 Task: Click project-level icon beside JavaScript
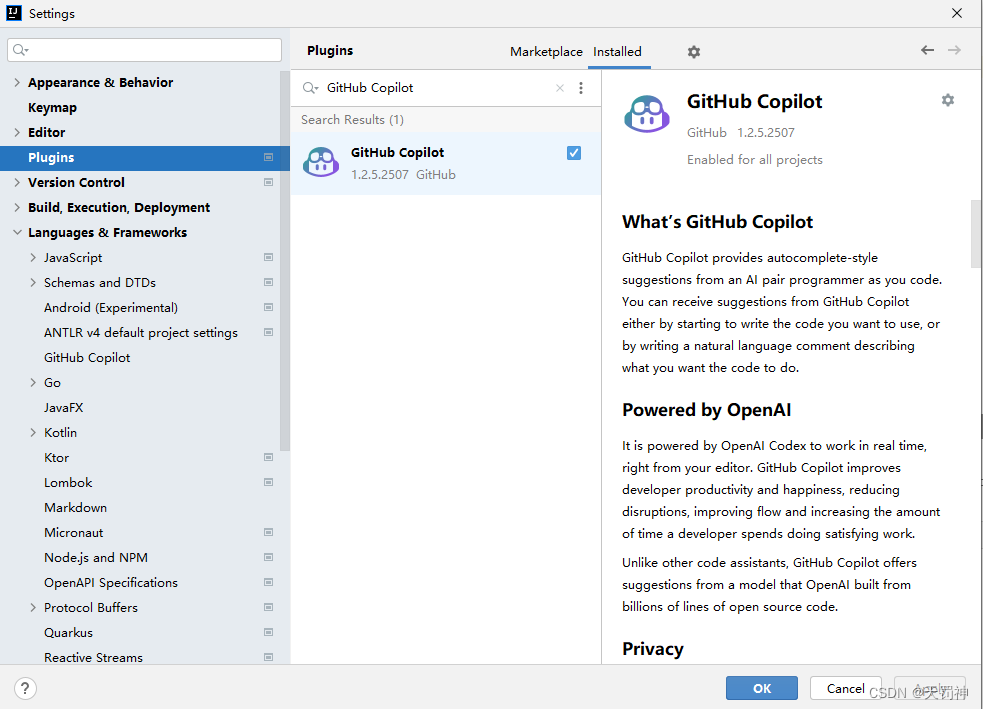click(x=268, y=257)
